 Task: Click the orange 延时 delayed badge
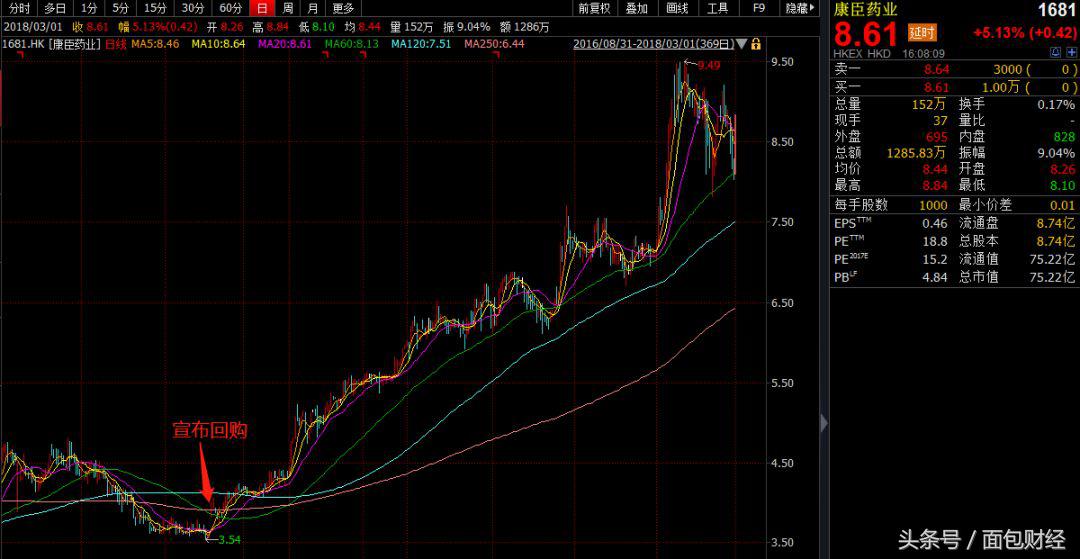pos(921,32)
